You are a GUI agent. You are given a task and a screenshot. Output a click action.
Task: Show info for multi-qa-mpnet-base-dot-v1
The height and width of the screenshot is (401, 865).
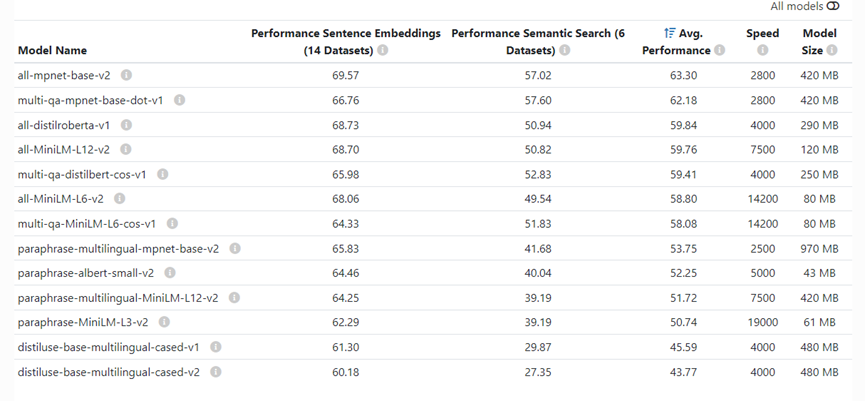click(x=179, y=100)
